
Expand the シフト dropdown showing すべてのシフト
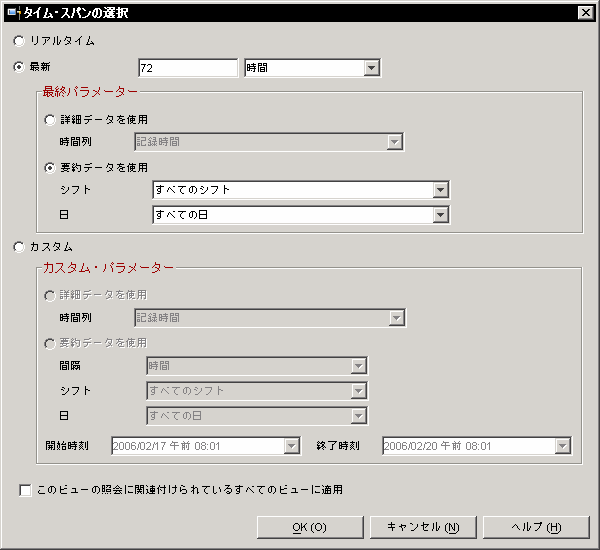440,190
